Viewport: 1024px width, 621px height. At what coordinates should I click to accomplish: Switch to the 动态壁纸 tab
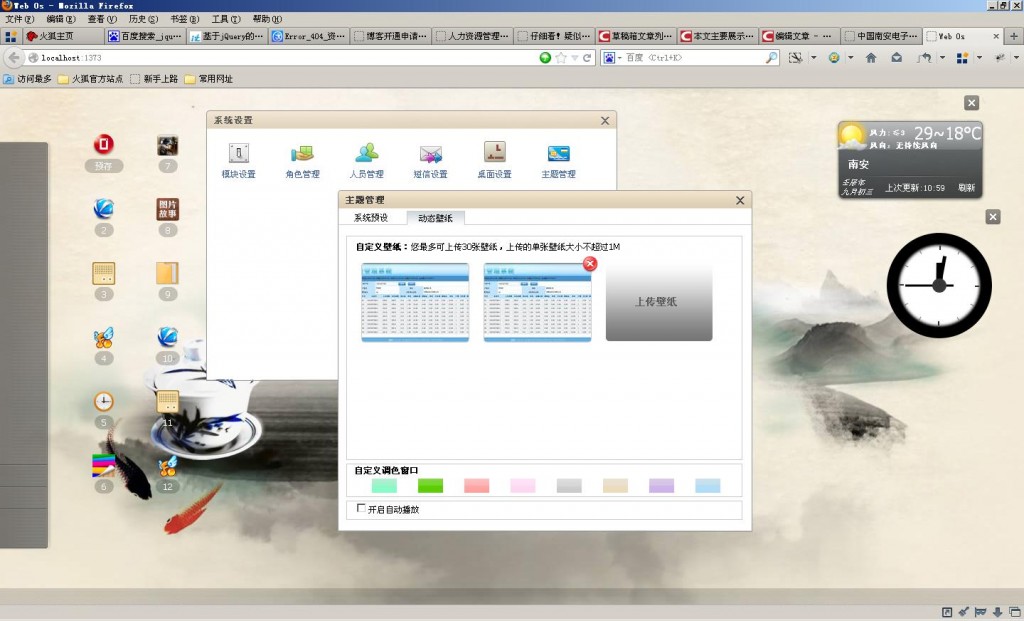coord(435,217)
